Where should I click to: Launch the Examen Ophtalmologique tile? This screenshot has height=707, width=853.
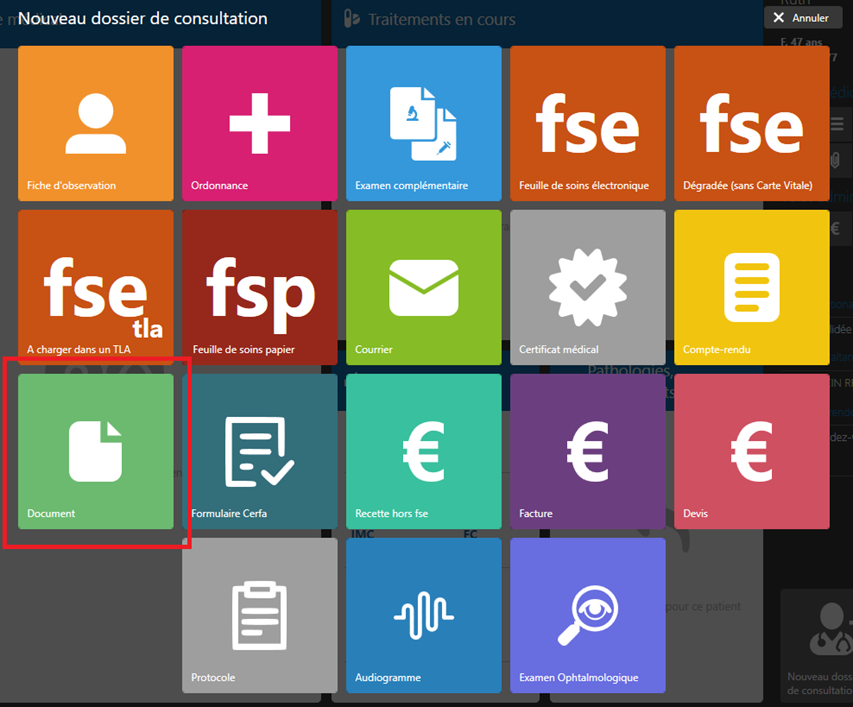click(x=588, y=615)
